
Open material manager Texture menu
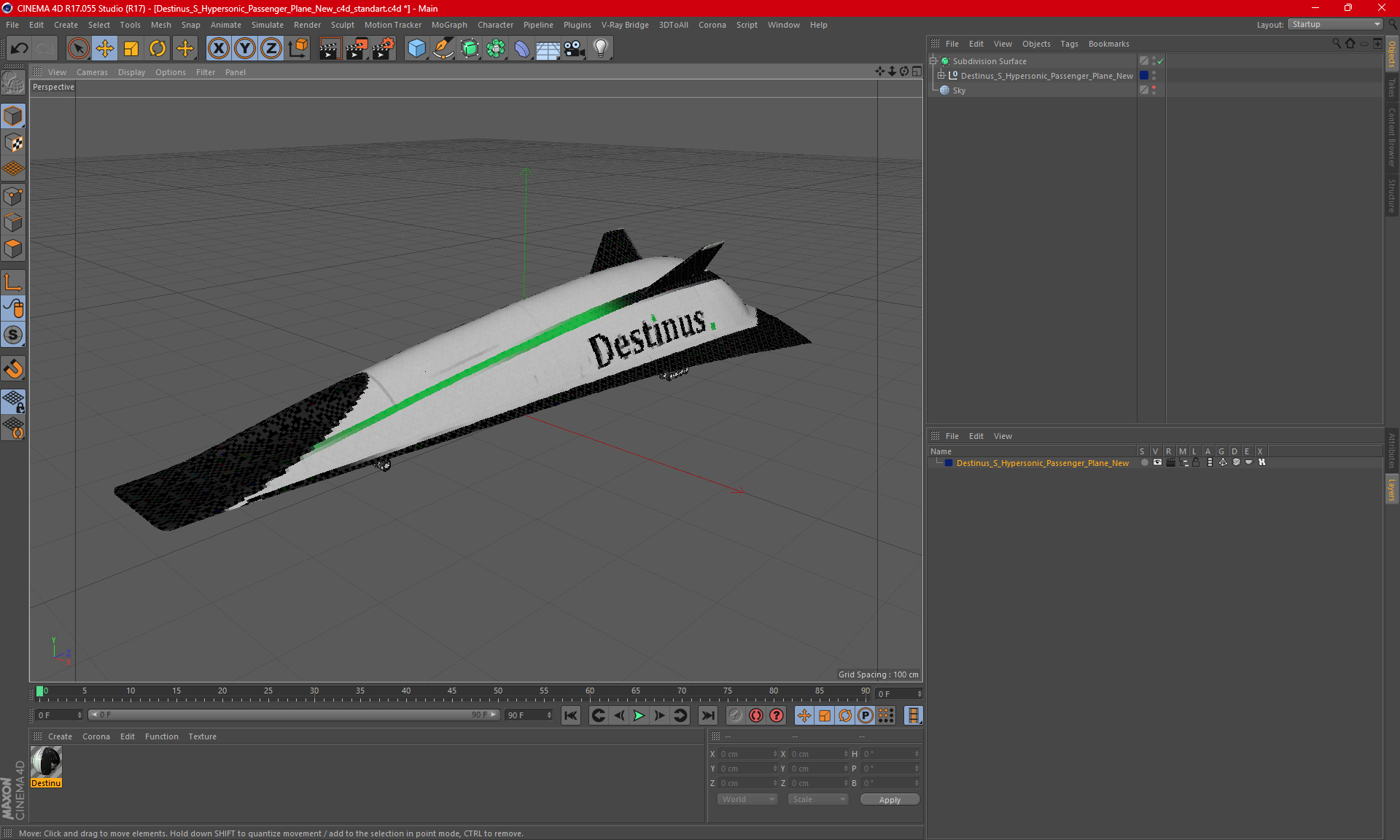click(202, 736)
